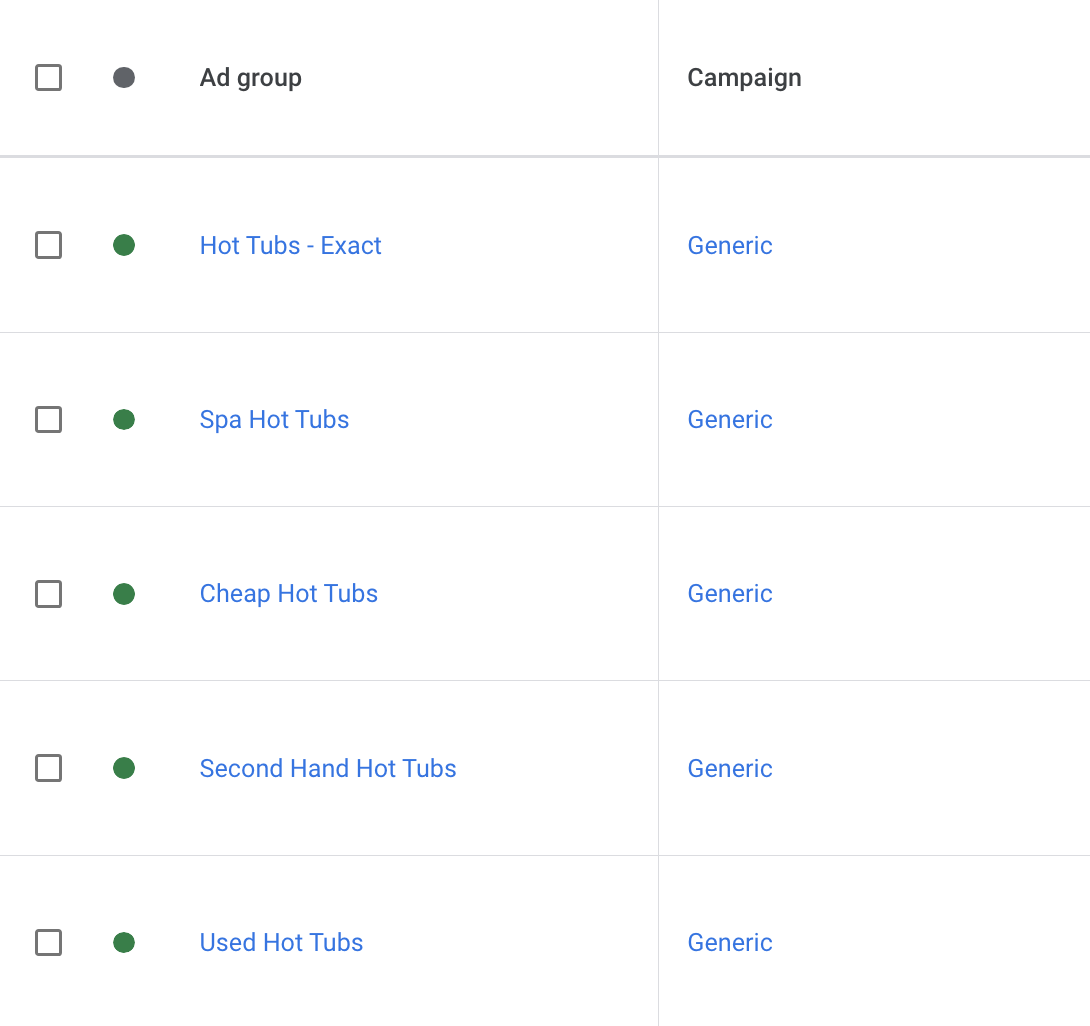Open the Spa Hot Tubs ad group
Screen dimensions: 1090x1026
click(x=274, y=419)
